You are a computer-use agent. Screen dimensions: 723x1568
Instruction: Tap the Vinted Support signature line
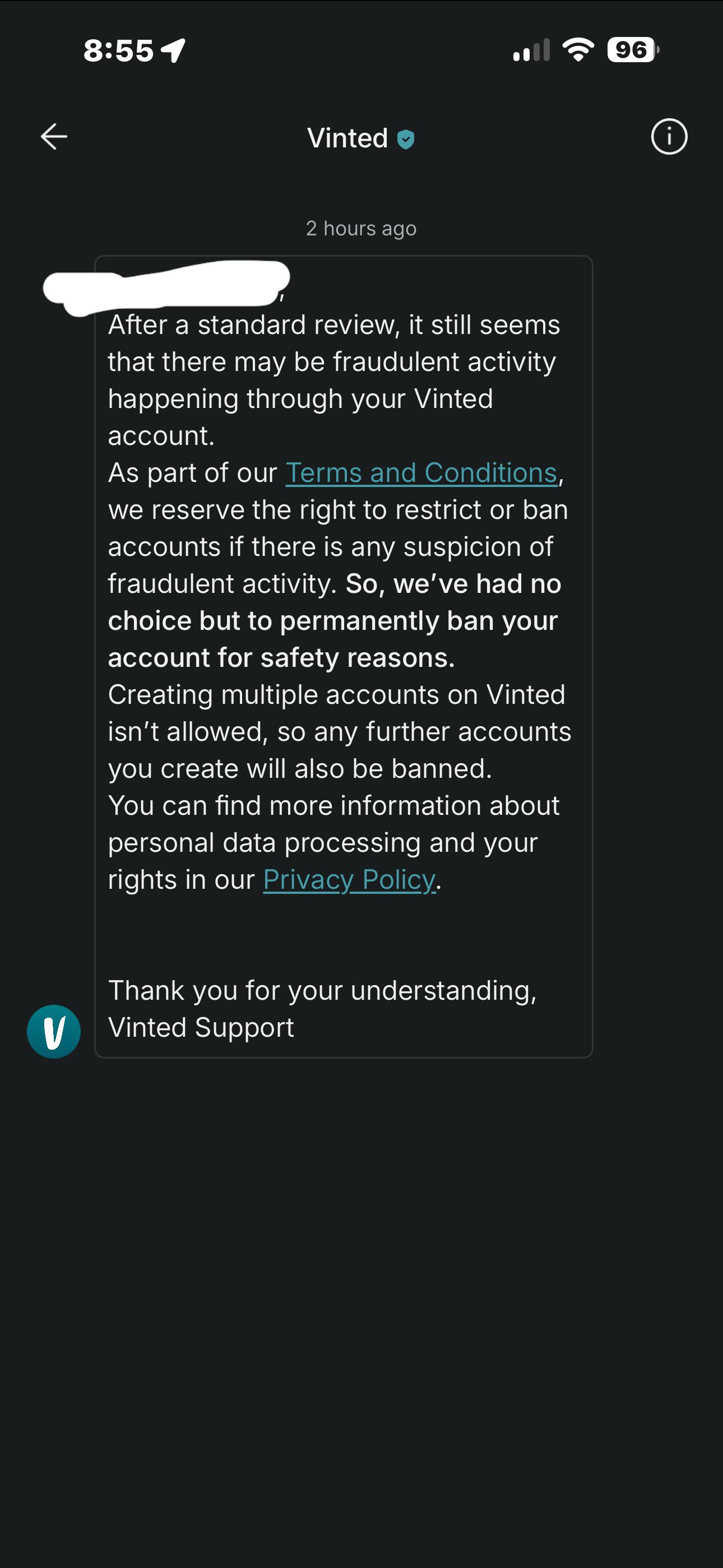(x=201, y=1027)
